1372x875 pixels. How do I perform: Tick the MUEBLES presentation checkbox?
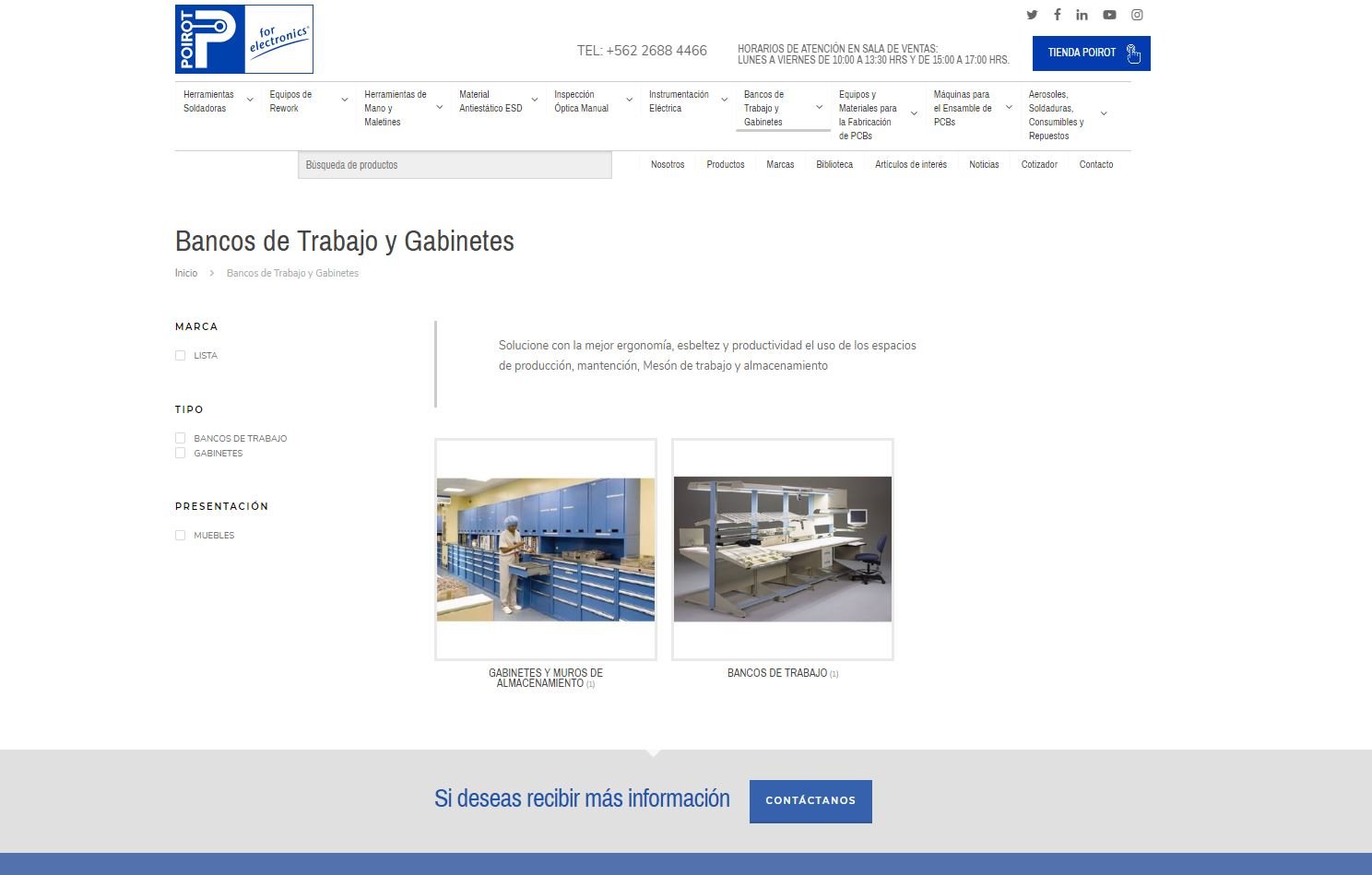(x=181, y=535)
